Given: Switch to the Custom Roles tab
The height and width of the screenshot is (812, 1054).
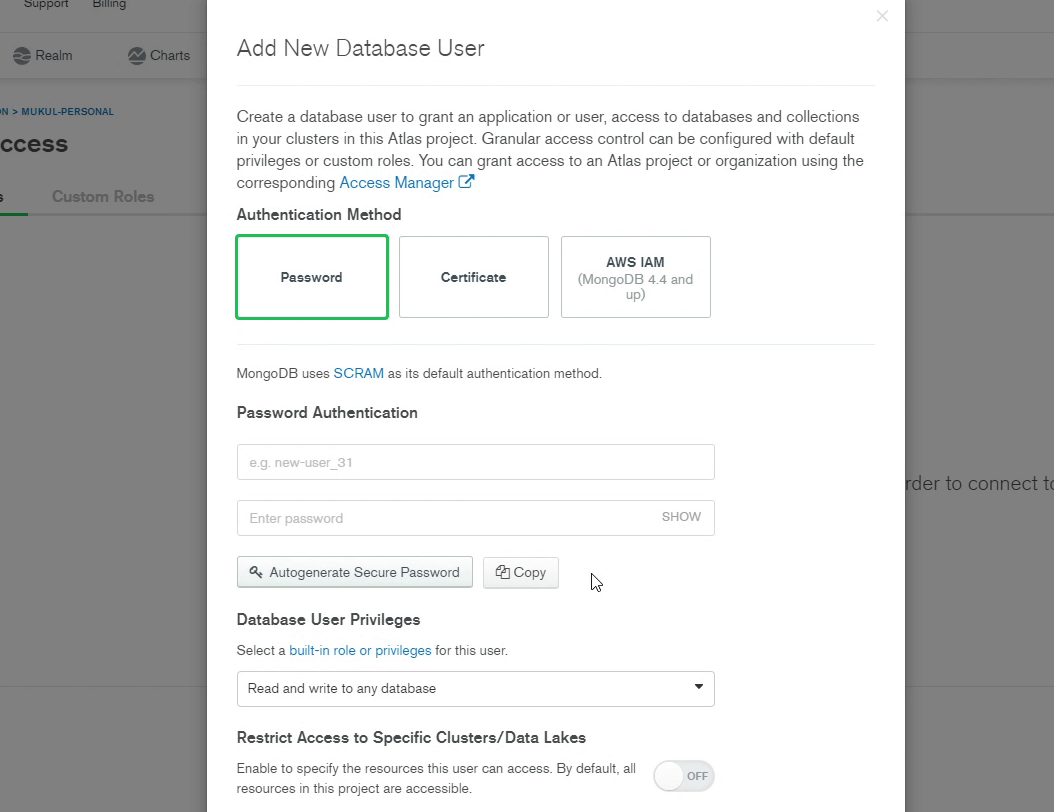Looking at the screenshot, I should pyautogui.click(x=103, y=196).
